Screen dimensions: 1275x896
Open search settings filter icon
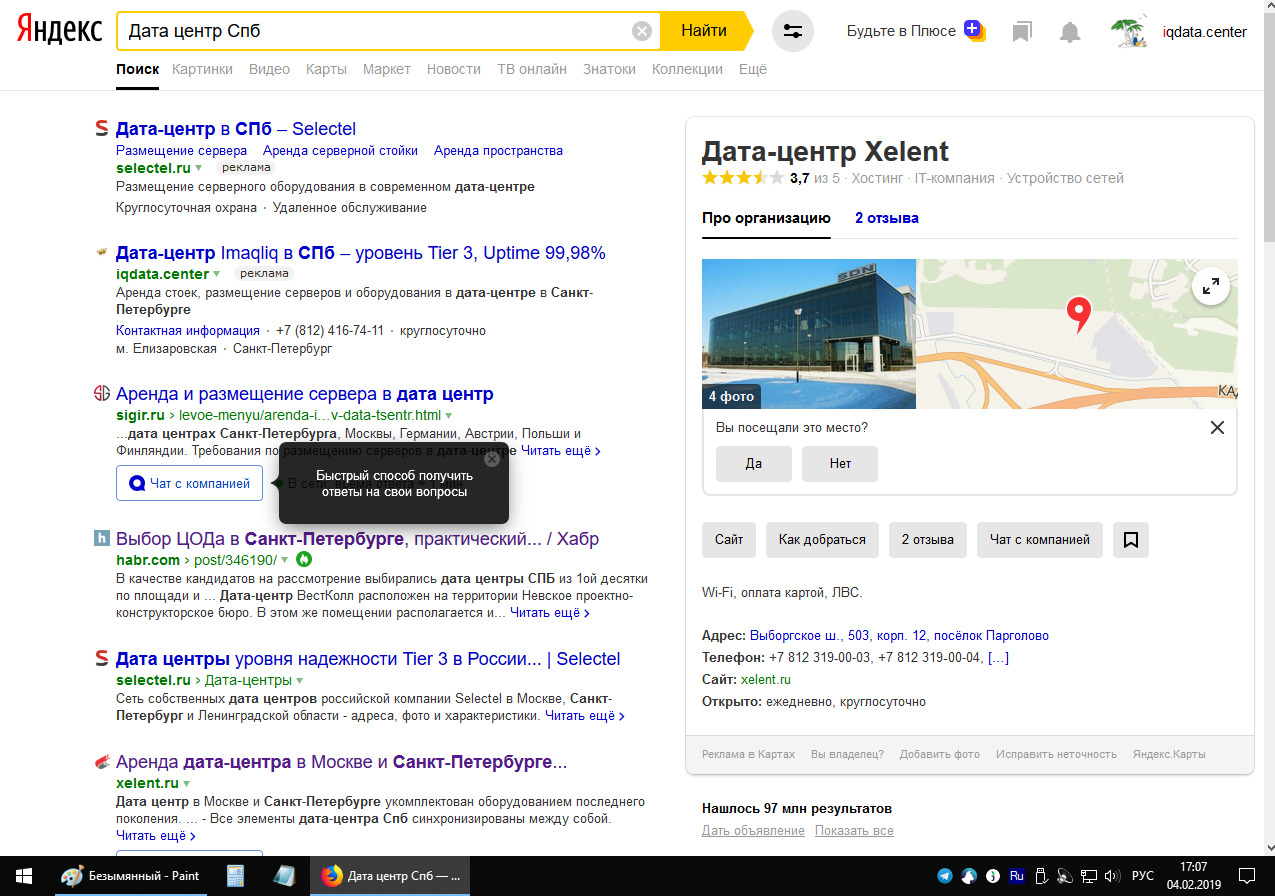point(793,31)
